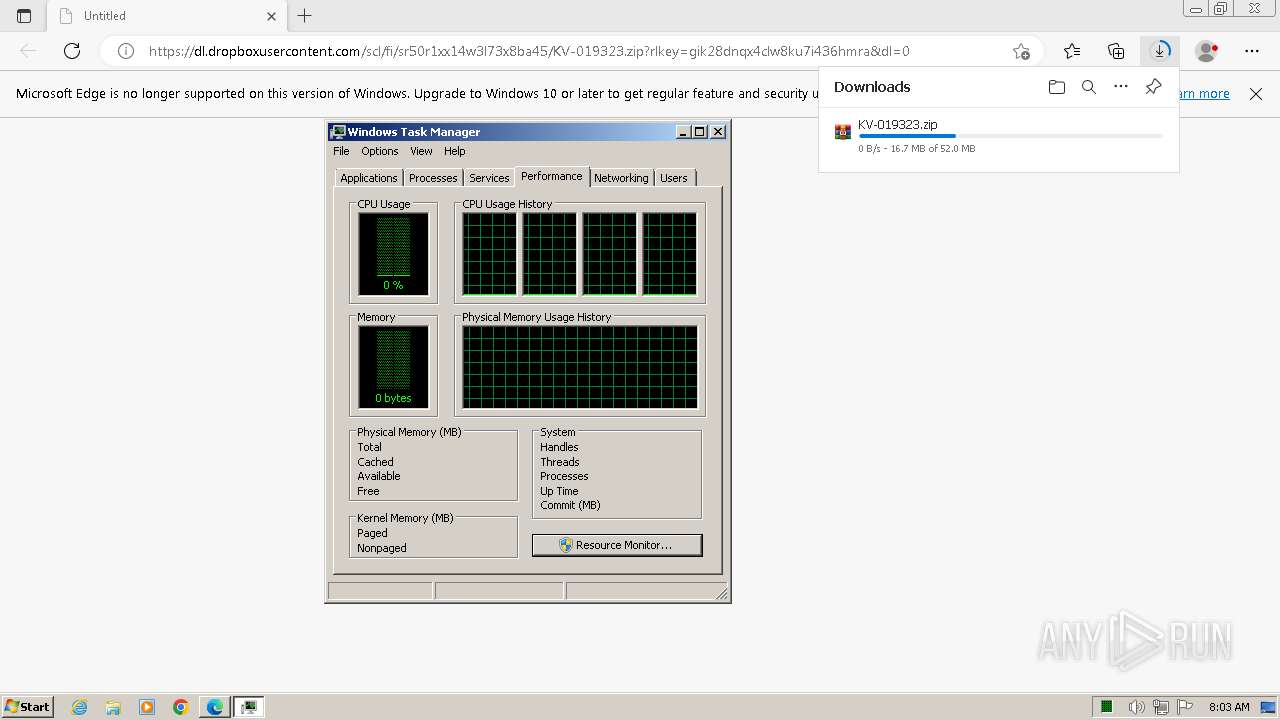The height and width of the screenshot is (720, 1280).
Task: Click the CPU Usage meter graph
Action: click(393, 254)
